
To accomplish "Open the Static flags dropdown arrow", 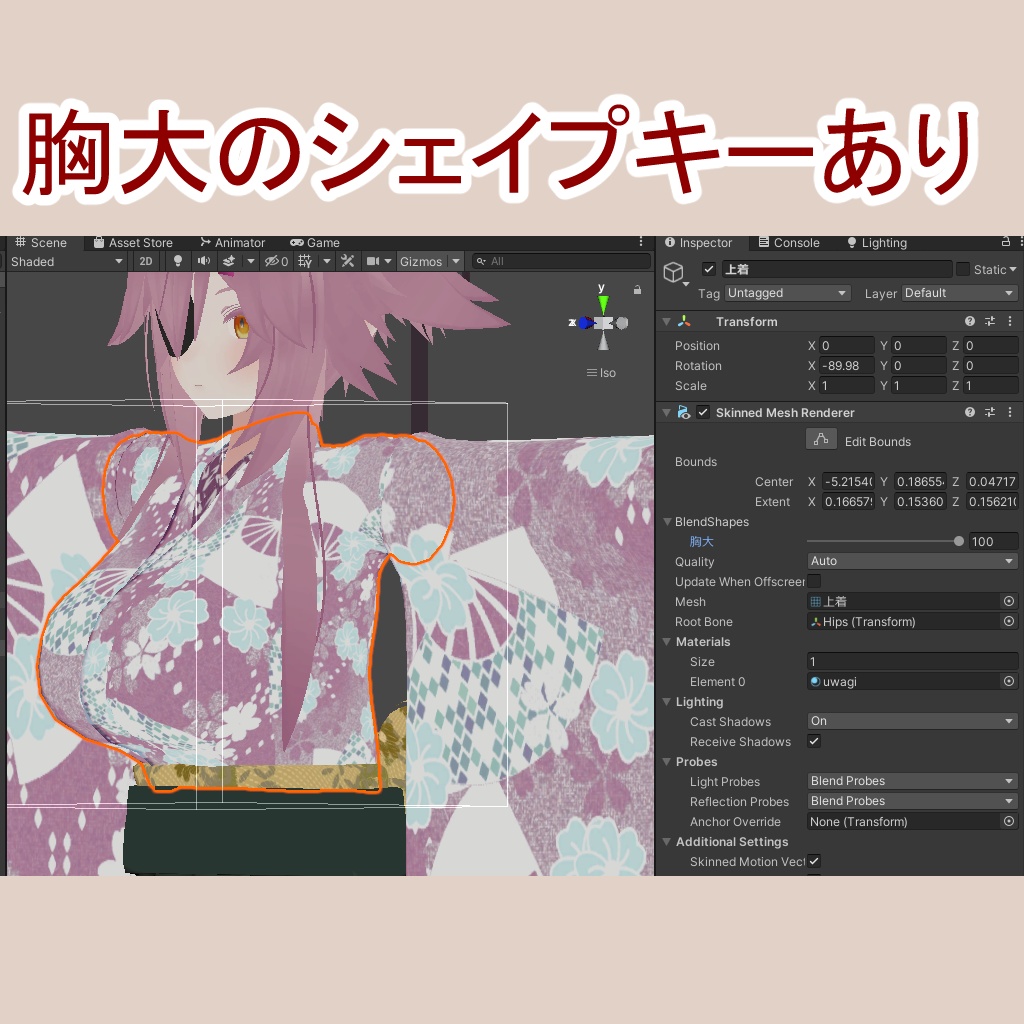I will [1013, 269].
